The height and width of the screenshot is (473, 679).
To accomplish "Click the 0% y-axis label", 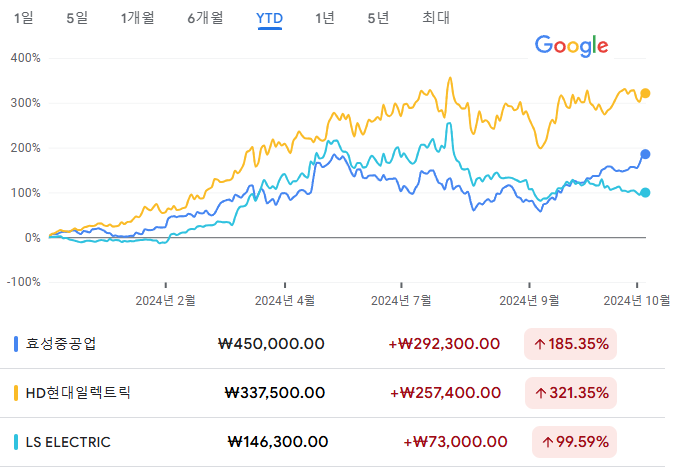I will (x=32, y=238).
